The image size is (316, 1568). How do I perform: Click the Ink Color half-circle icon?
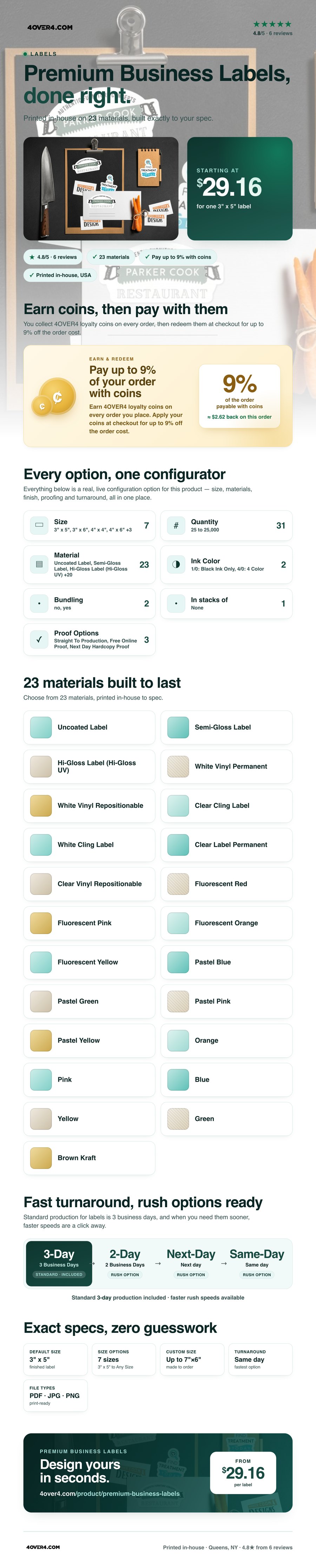(x=176, y=564)
